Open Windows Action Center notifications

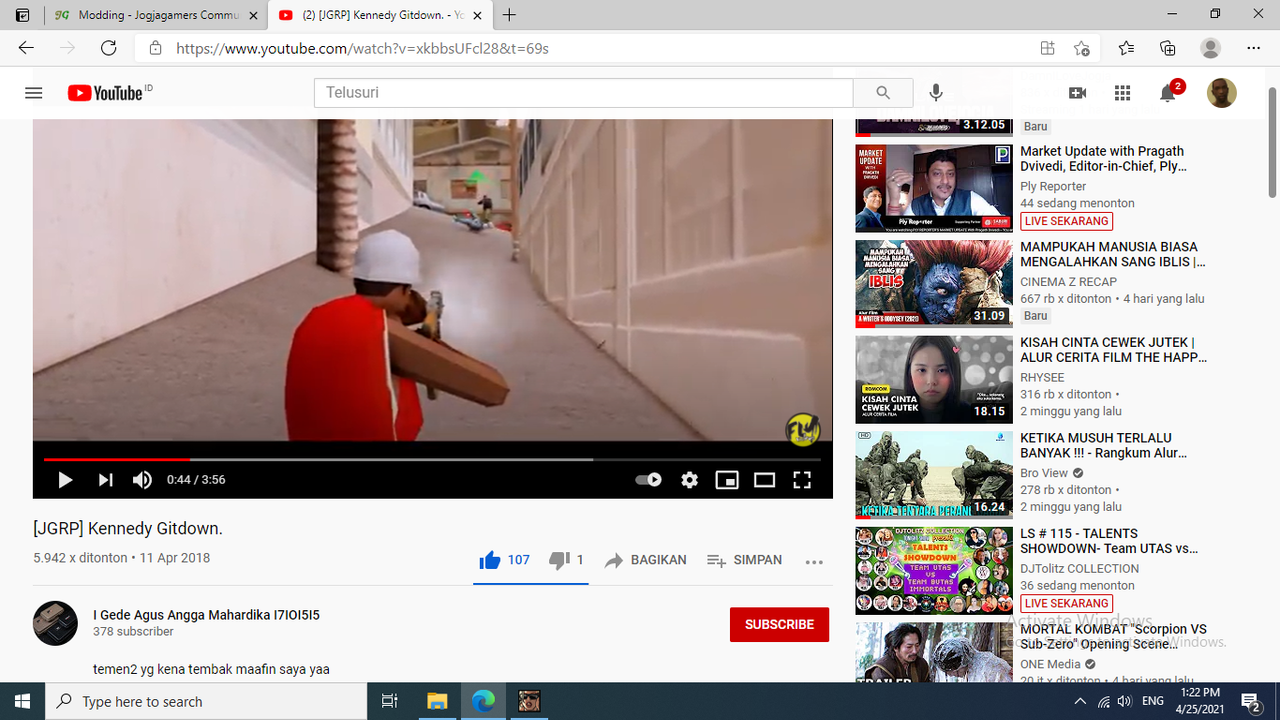tap(1250, 701)
